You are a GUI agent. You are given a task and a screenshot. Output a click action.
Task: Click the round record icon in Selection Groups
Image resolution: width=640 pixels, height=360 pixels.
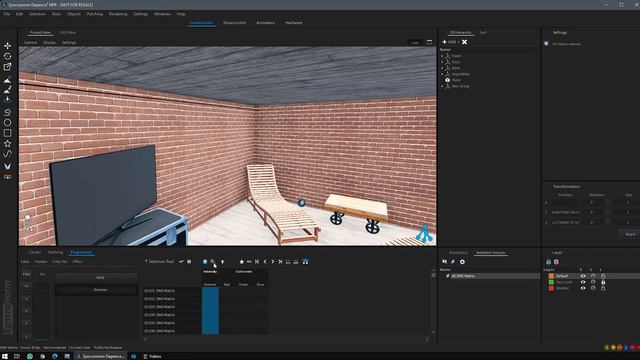(x=462, y=262)
